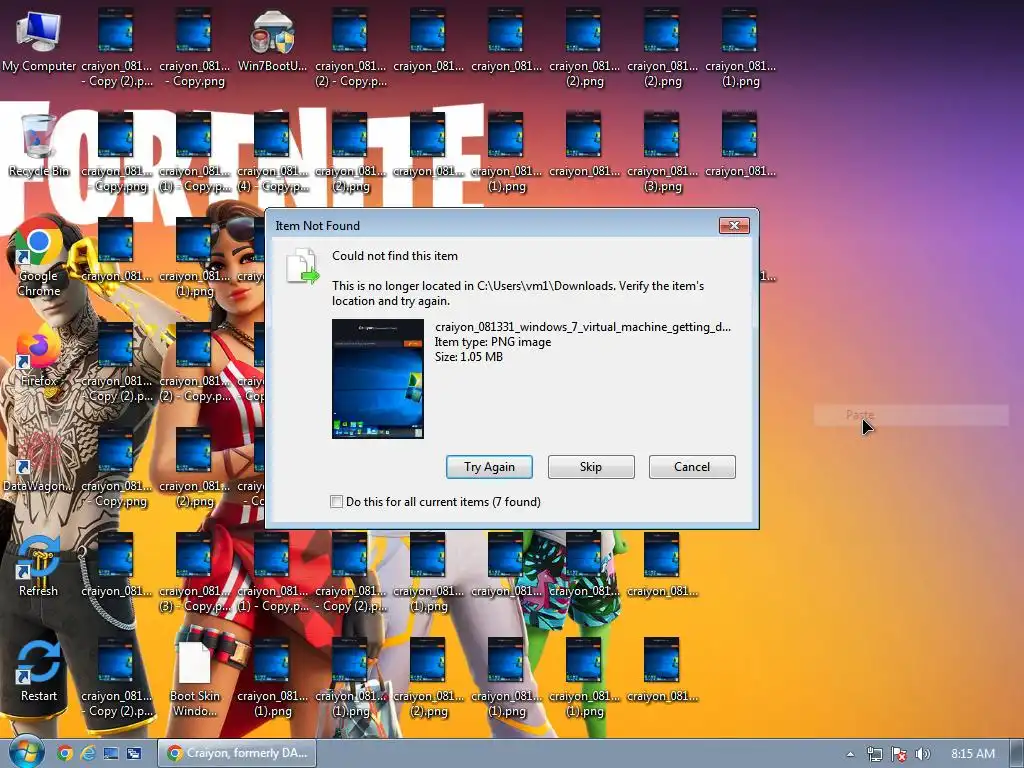This screenshot has width=1024, height=768.
Task: Show hidden system tray icons arrow
Action: (x=850, y=754)
